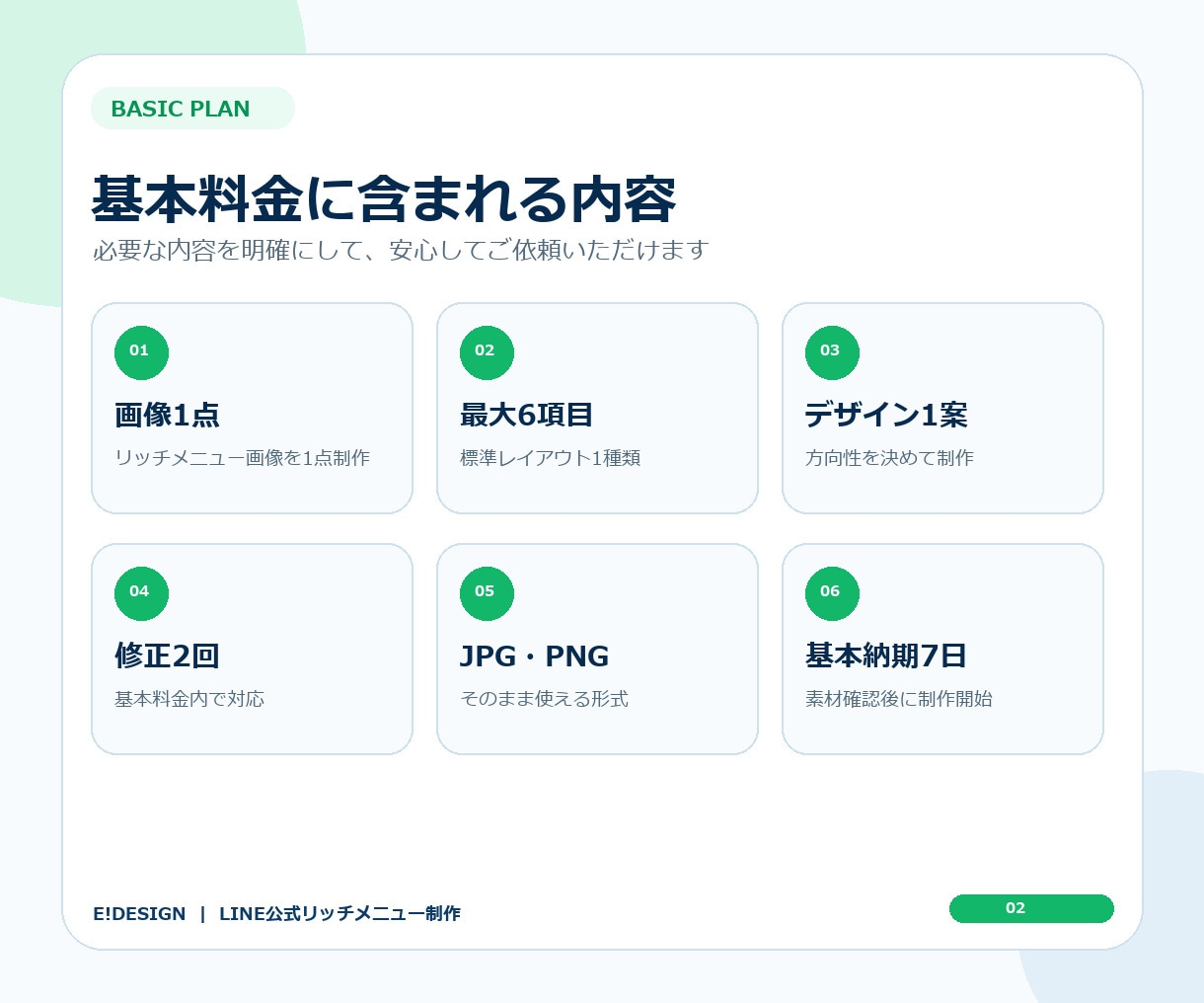Select the heading 基本料金に含まれる内容
Image resolution: width=1204 pixels, height=1003 pixels.
tap(384, 199)
